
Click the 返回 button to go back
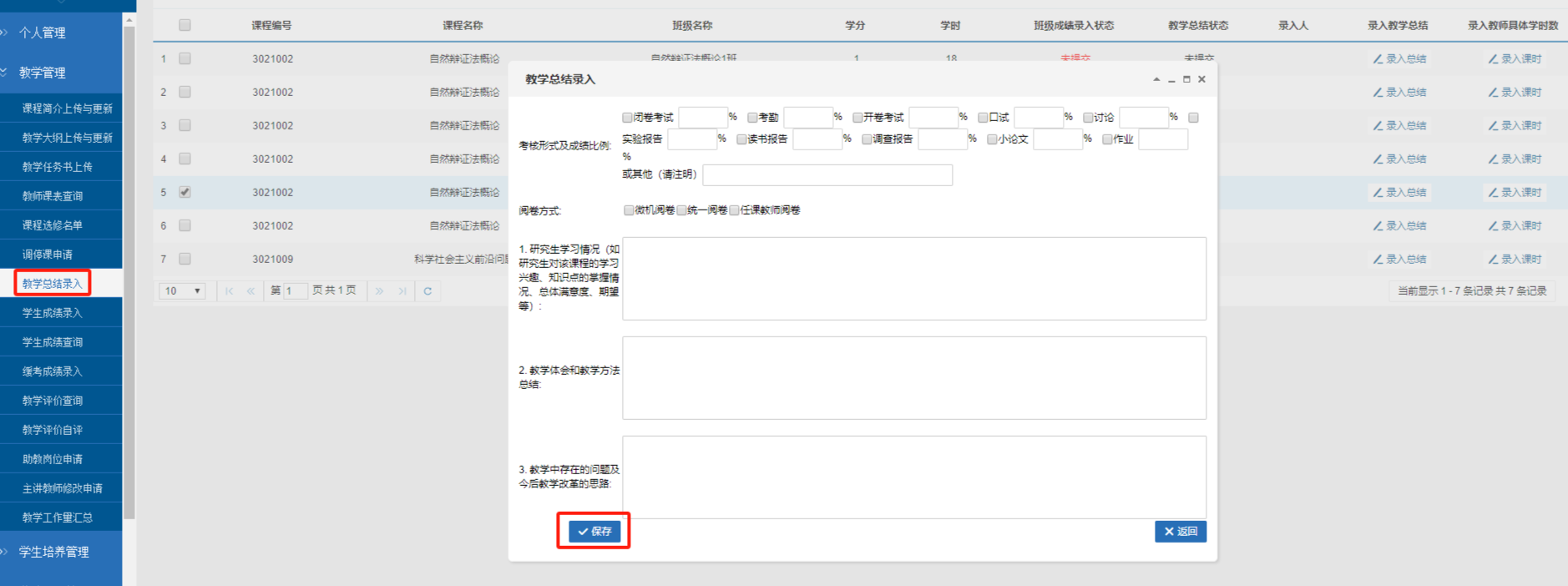pos(1181,532)
